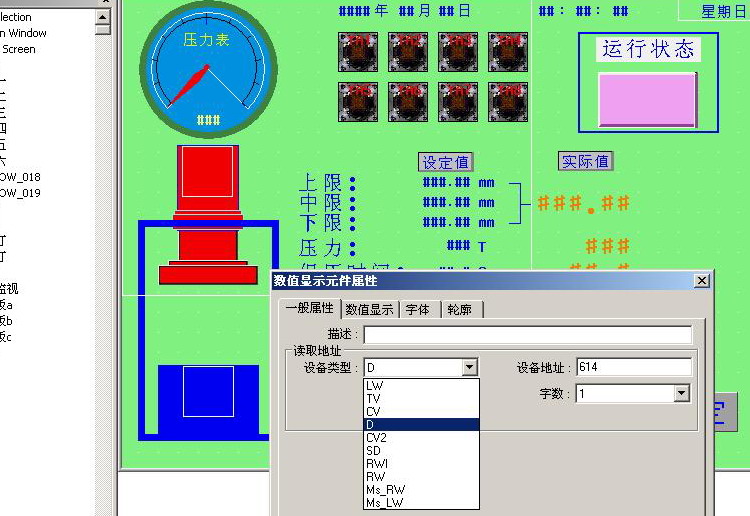Image resolution: width=750 pixels, height=516 pixels.
Task: Select the 实际值 label box
Action: coord(584,161)
